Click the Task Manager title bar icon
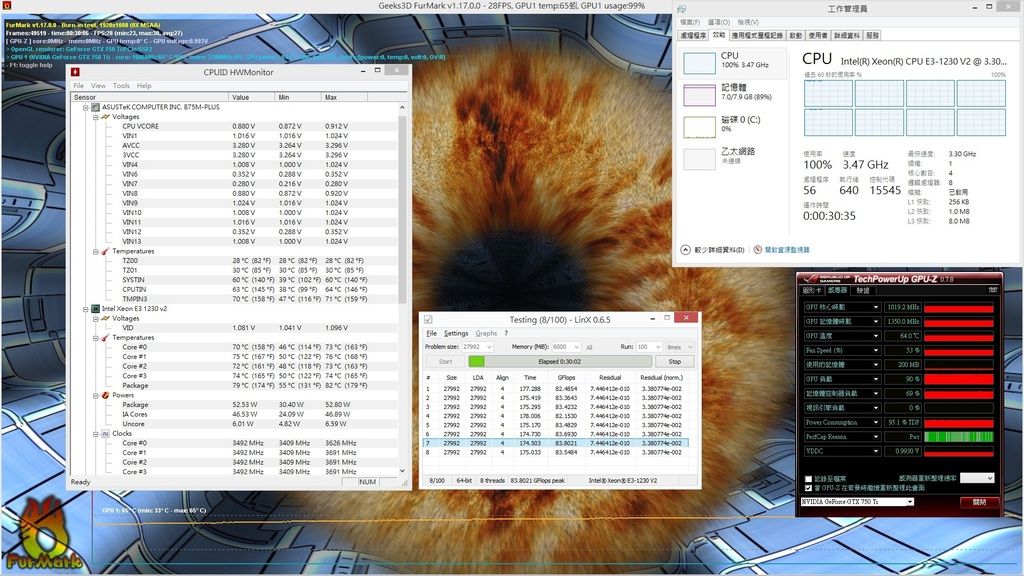Viewport: 1024px width, 576px height. point(681,8)
